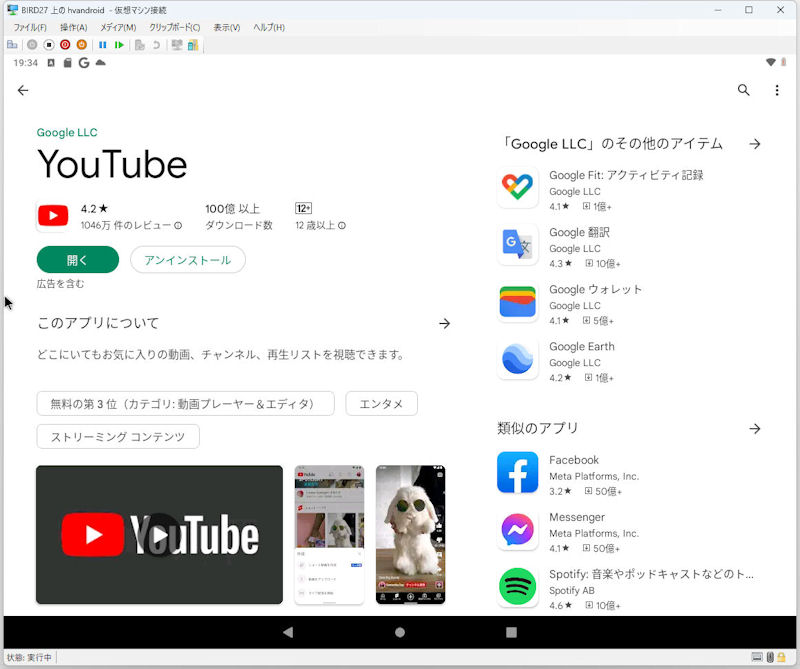Open the 操作(A) menu
Image resolution: width=800 pixels, height=669 pixels.
73,28
